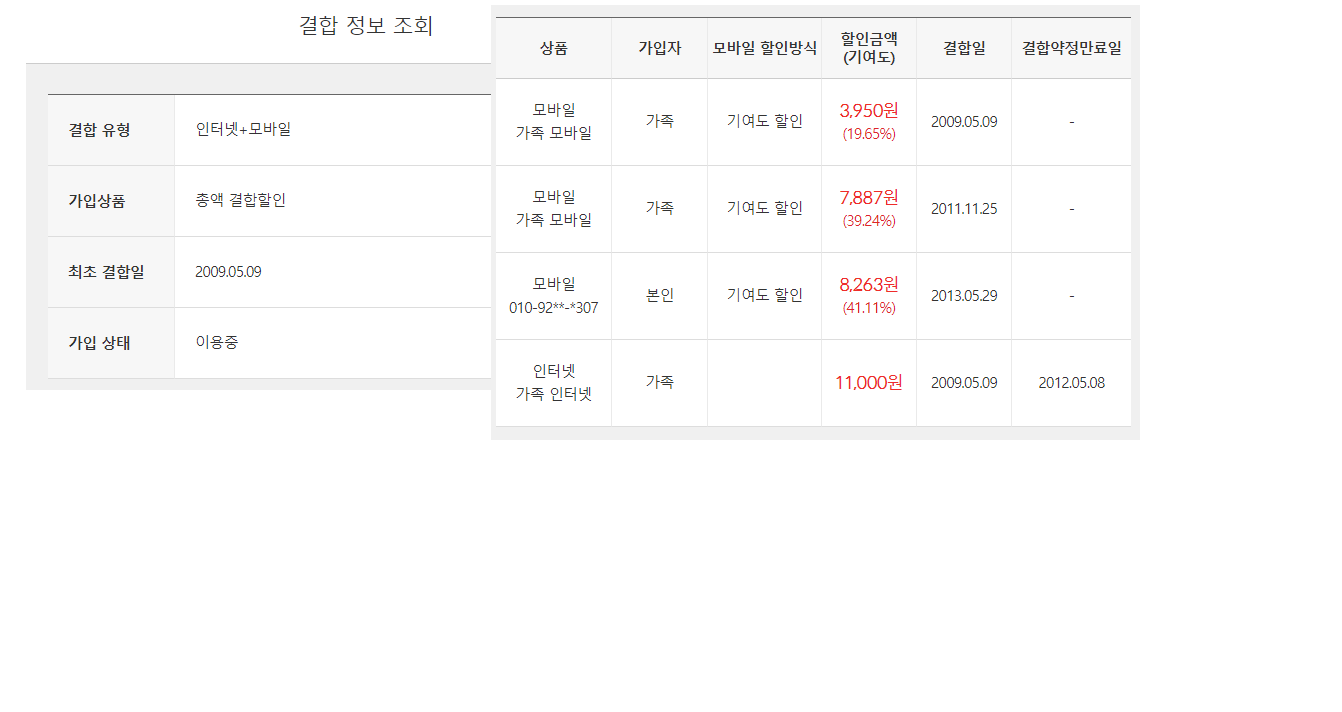This screenshot has width=1342, height=712.
Task: Click the 결합약정만료일 column header
Action: [x=1071, y=48]
